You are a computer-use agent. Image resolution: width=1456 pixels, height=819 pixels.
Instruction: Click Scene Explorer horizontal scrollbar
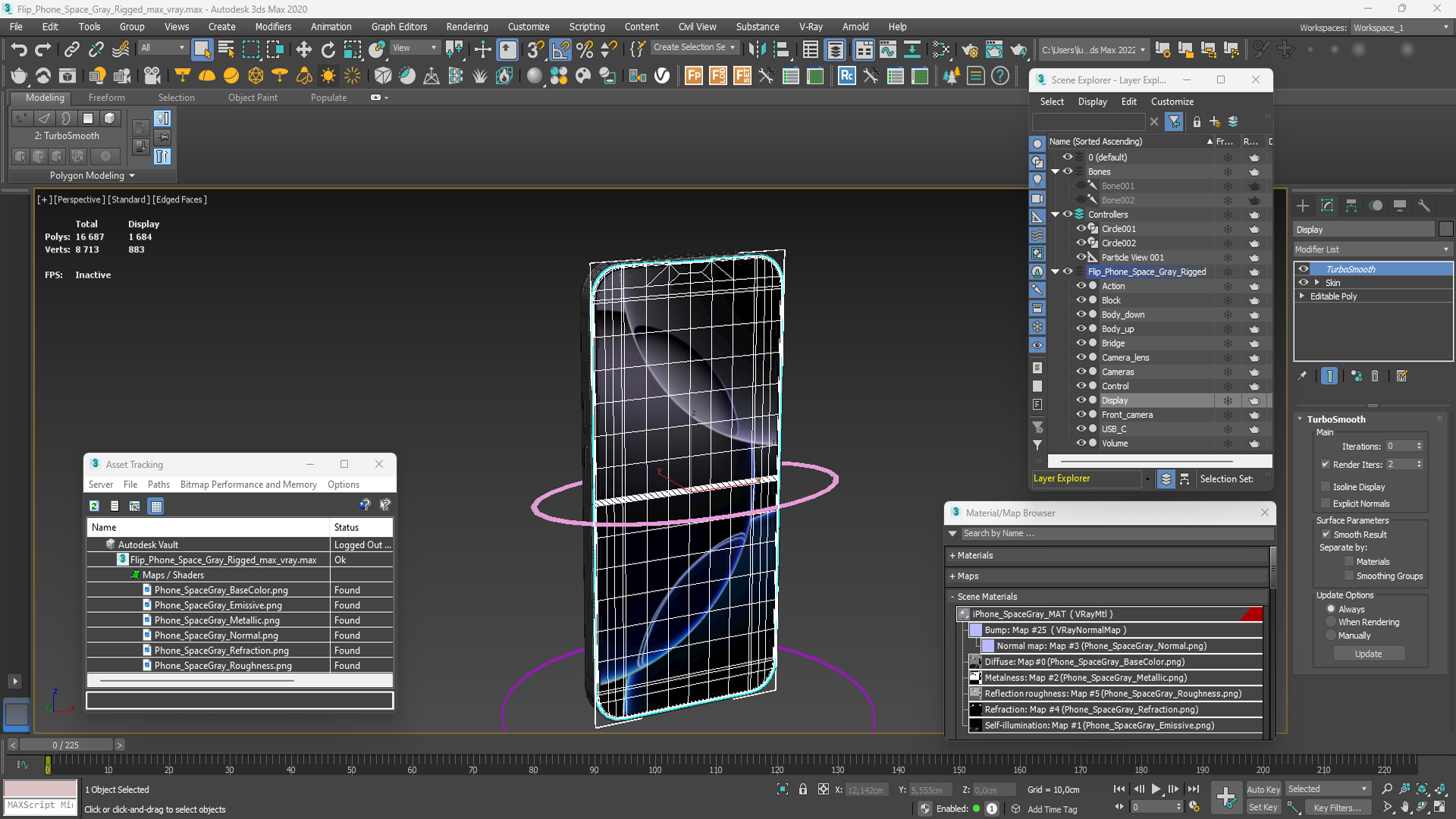coord(1146,461)
